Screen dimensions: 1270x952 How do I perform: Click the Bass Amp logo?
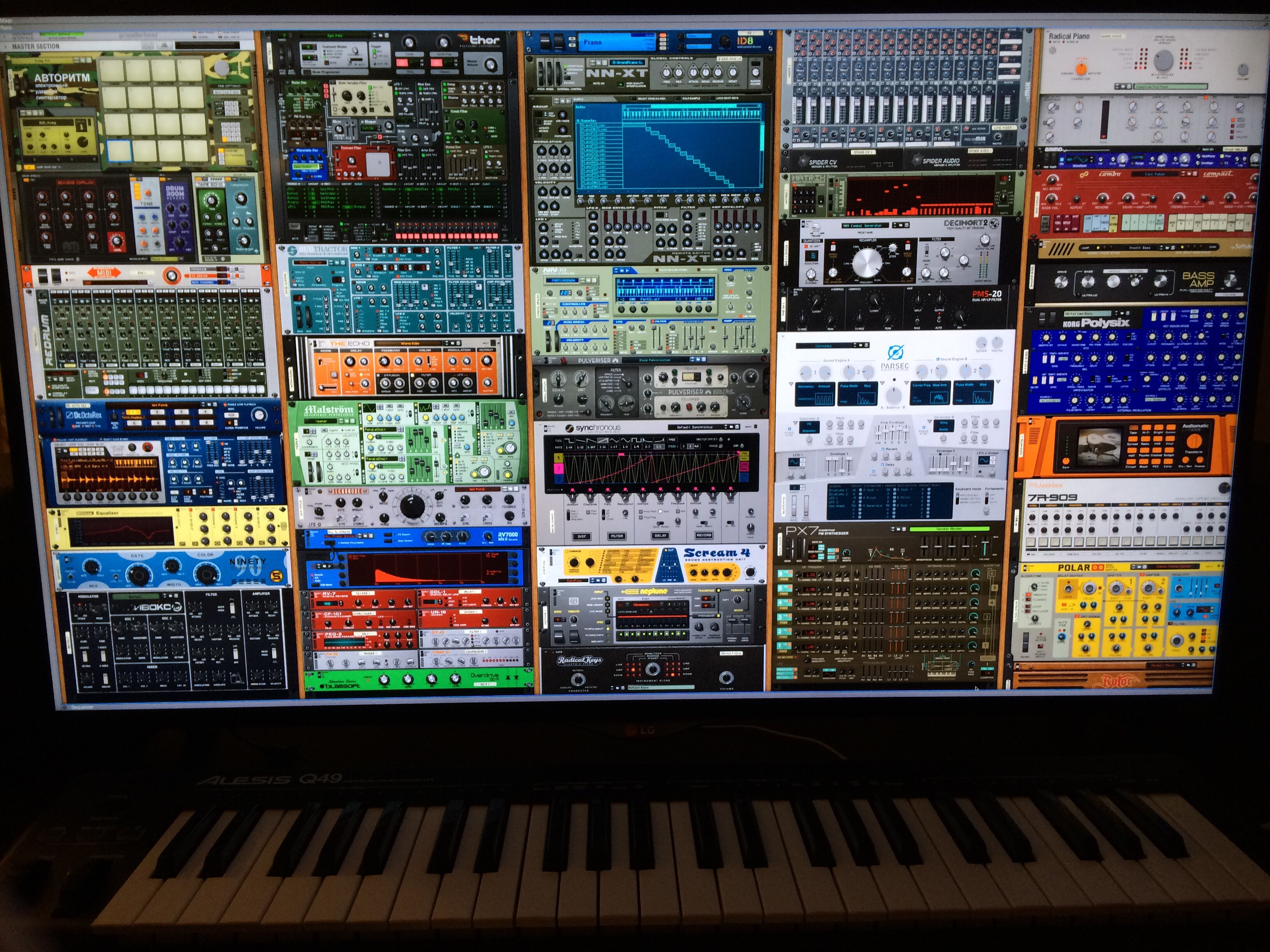(1198, 280)
